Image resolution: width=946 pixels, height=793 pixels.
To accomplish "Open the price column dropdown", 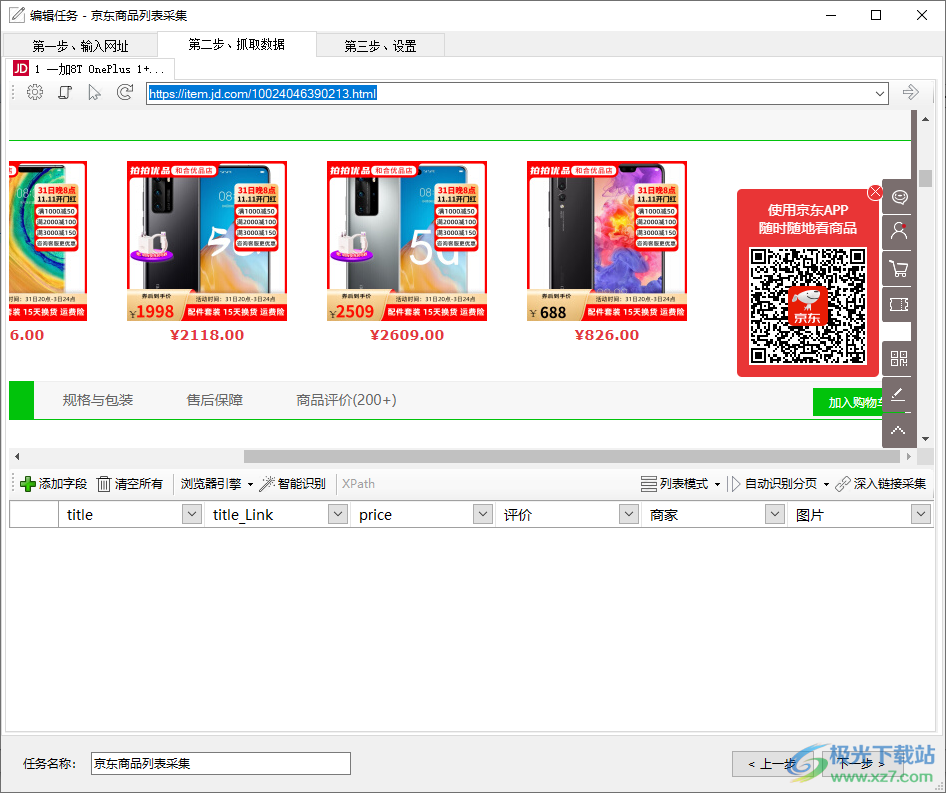I will 483,514.
